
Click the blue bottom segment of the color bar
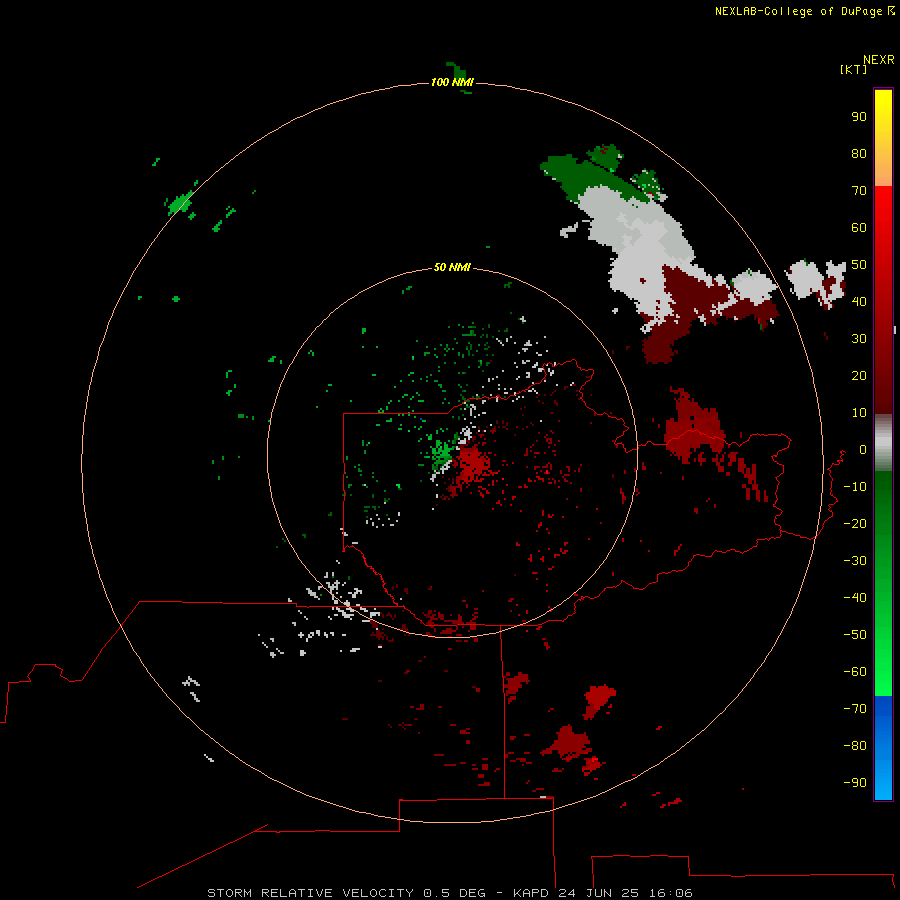[x=883, y=747]
